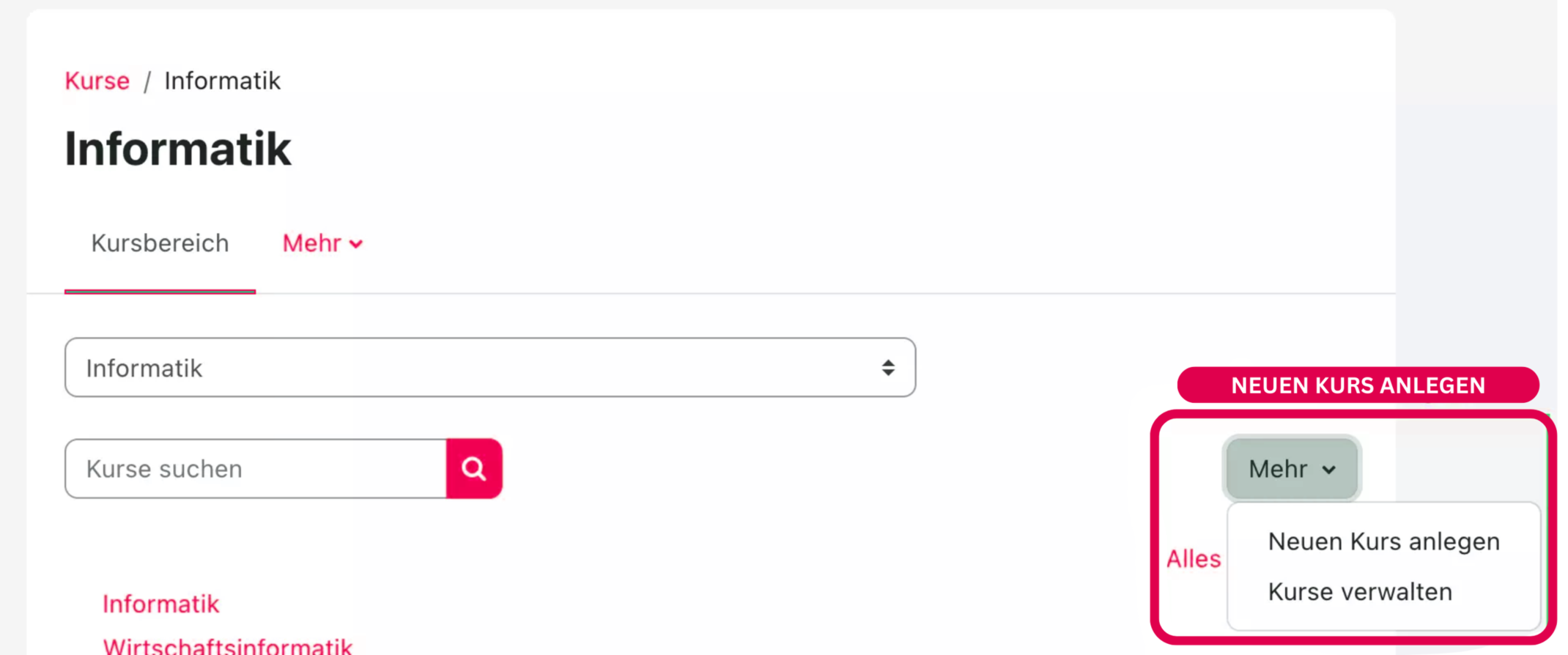Go to Kurse via the breadcrumb

click(97, 81)
